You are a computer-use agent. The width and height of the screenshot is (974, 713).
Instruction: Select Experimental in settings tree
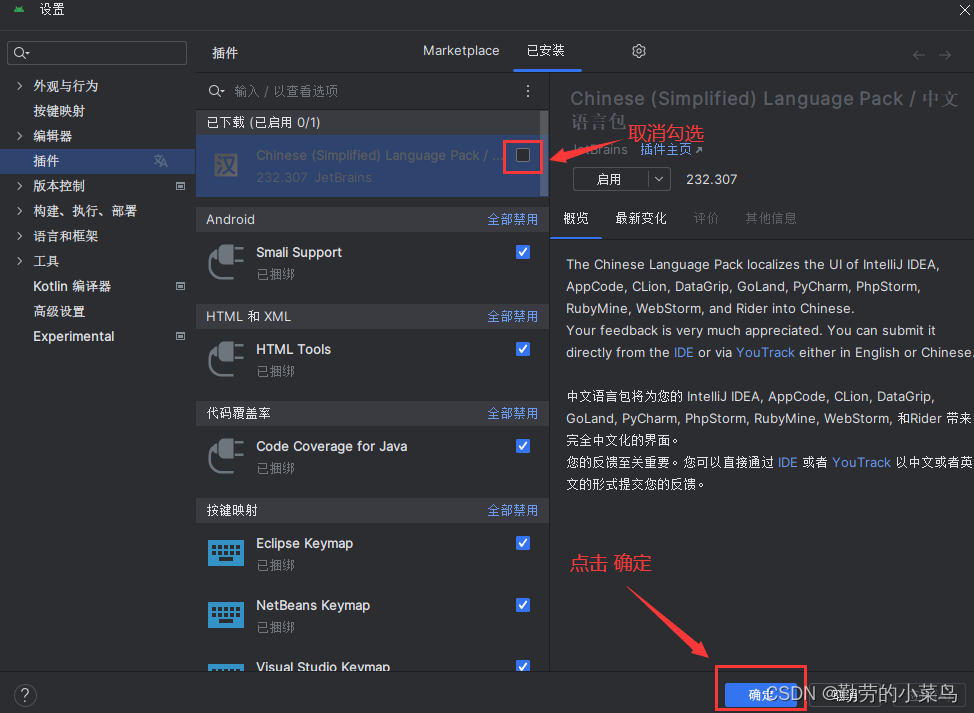pyautogui.click(x=73, y=336)
